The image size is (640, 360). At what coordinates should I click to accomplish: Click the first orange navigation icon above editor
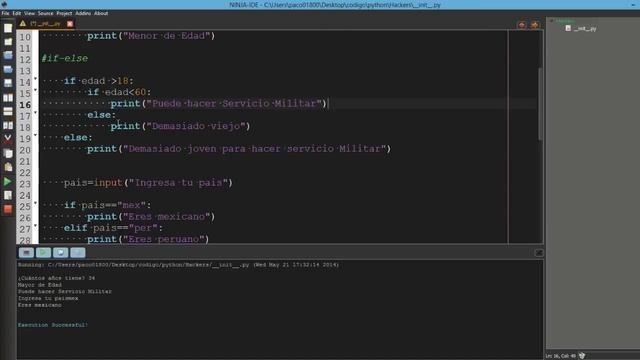click(522, 25)
